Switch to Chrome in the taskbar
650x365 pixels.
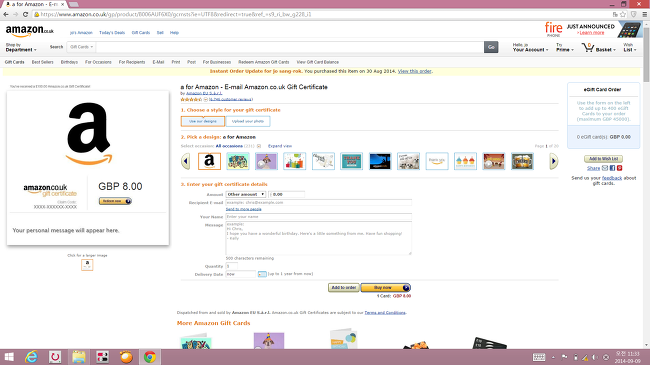(x=150, y=357)
